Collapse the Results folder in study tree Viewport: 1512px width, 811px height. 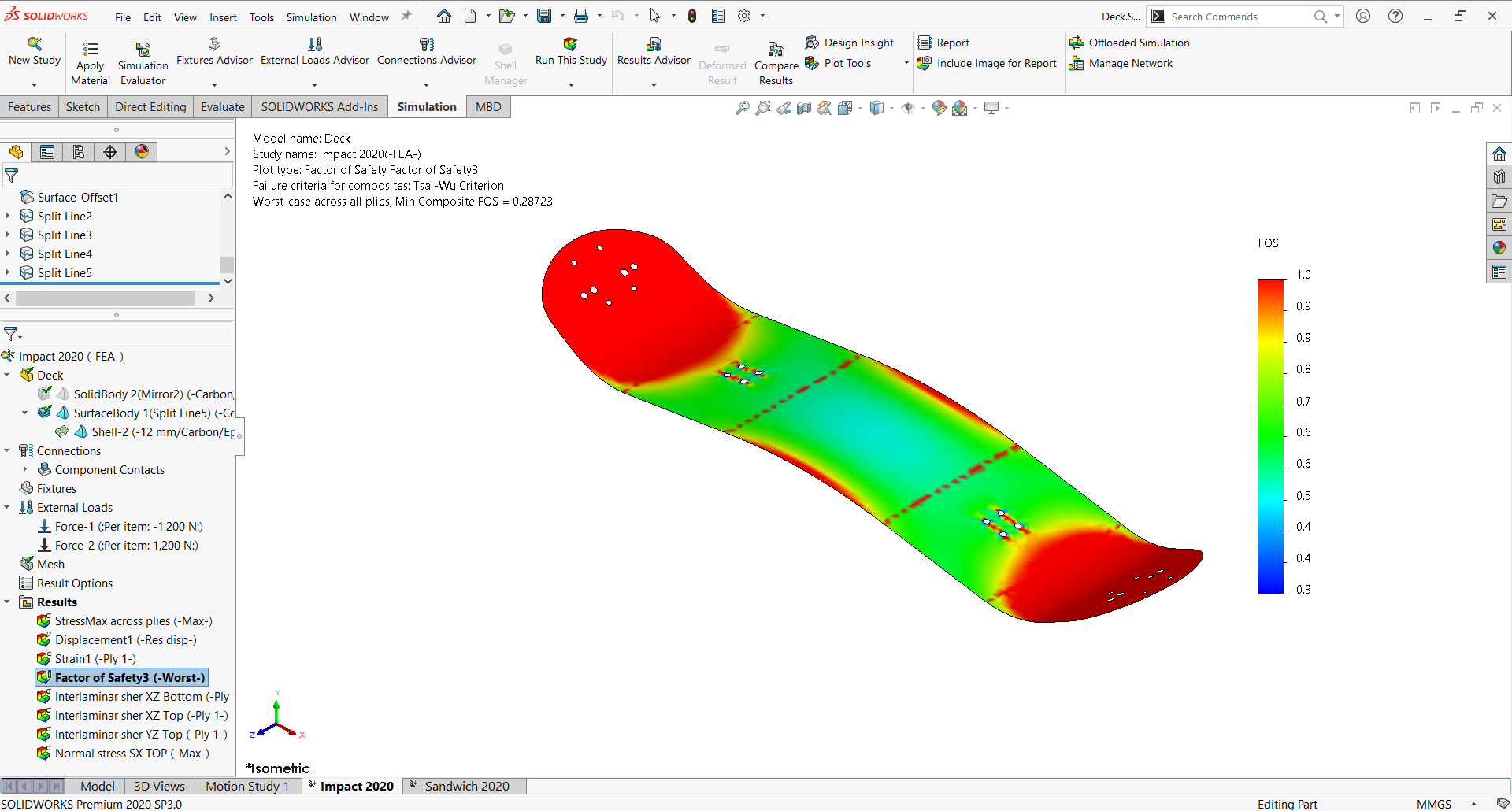[x=7, y=602]
